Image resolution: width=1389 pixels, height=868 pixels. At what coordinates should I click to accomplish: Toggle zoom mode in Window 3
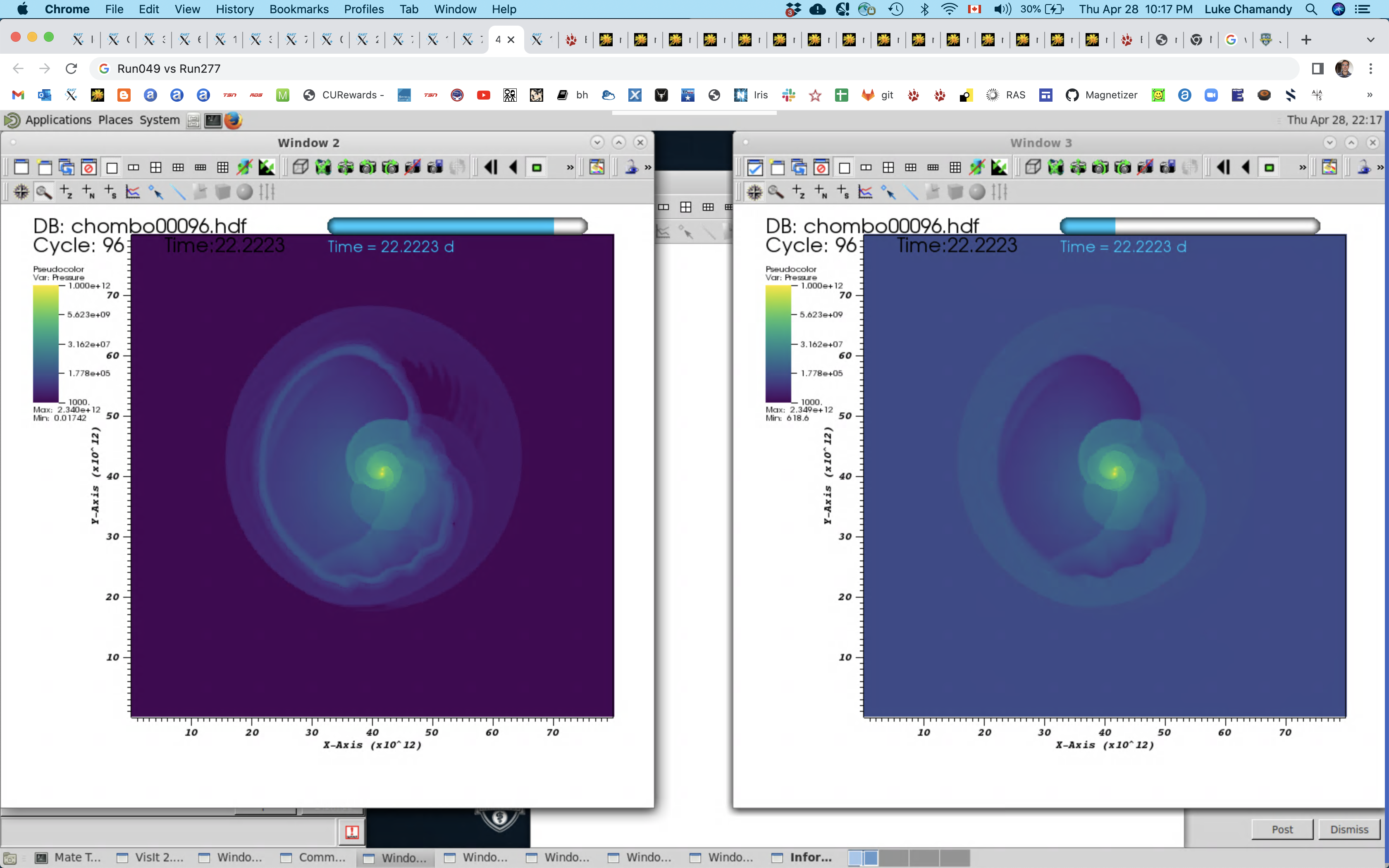(776, 192)
